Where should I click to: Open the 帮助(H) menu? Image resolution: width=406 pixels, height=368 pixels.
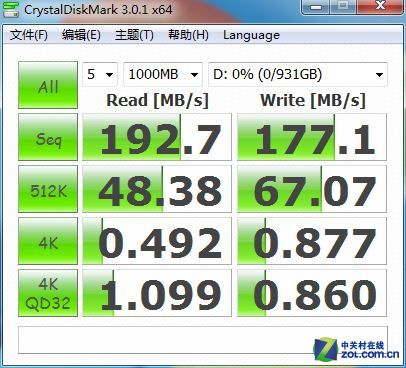pyautogui.click(x=188, y=35)
